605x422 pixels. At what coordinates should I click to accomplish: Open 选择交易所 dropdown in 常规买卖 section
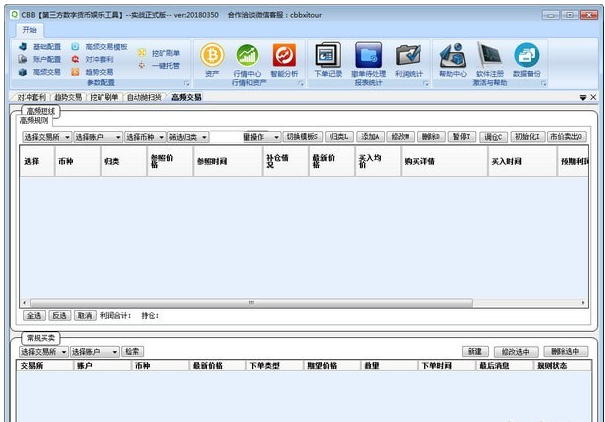click(44, 351)
